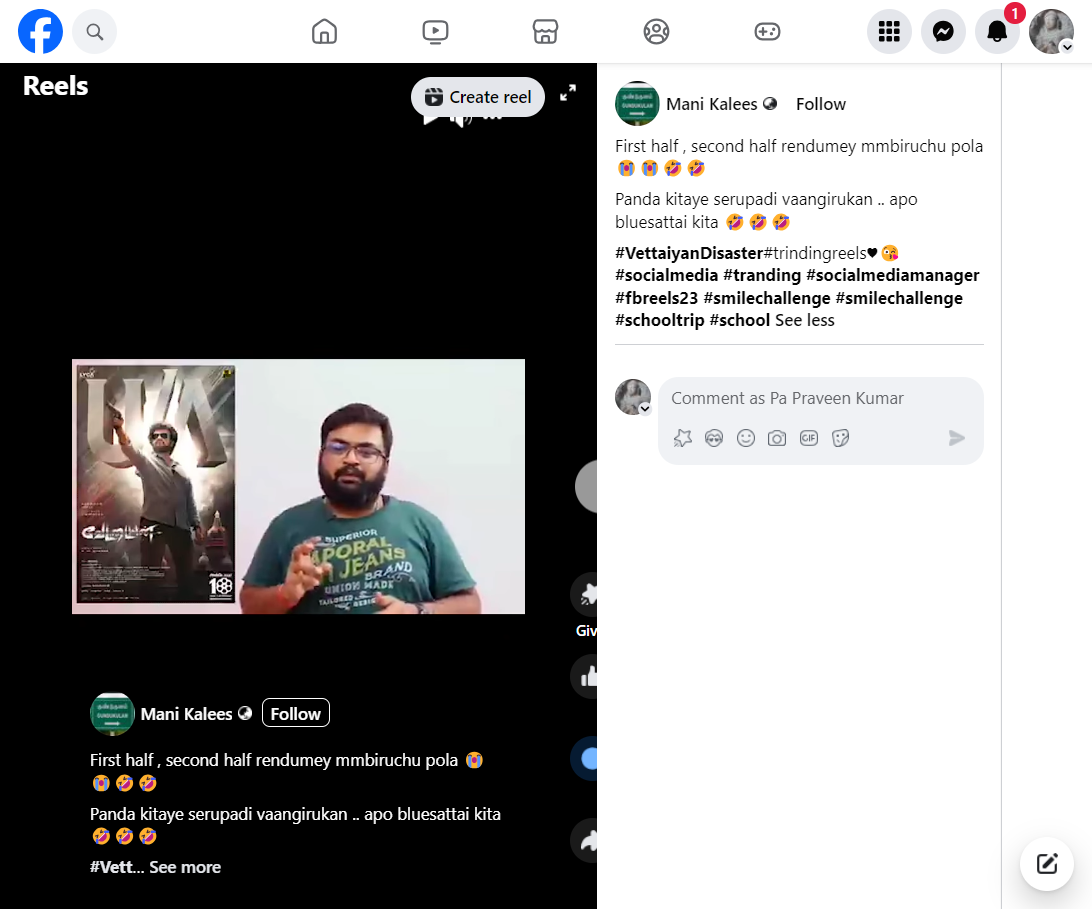Open the #tranding hashtag
Image resolution: width=1092 pixels, height=909 pixels.
tap(762, 275)
